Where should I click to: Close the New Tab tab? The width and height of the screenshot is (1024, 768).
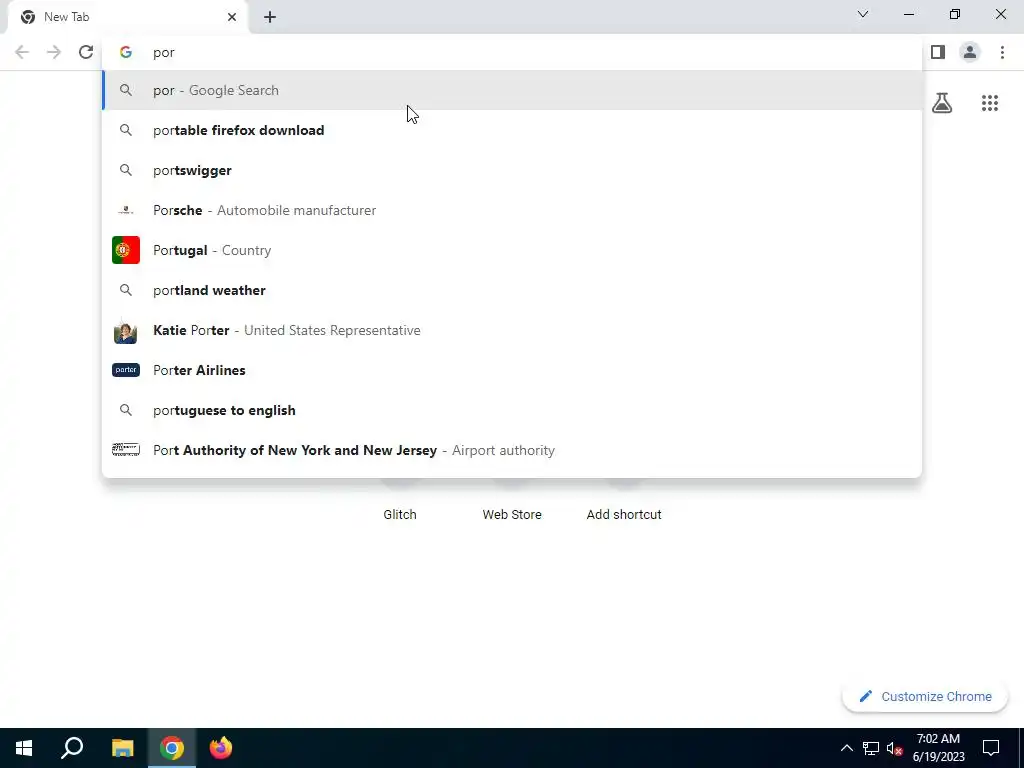click(x=232, y=17)
